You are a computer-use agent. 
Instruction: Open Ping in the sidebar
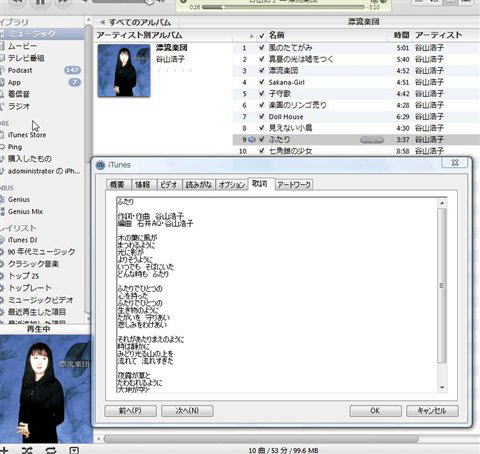pyautogui.click(x=15, y=147)
